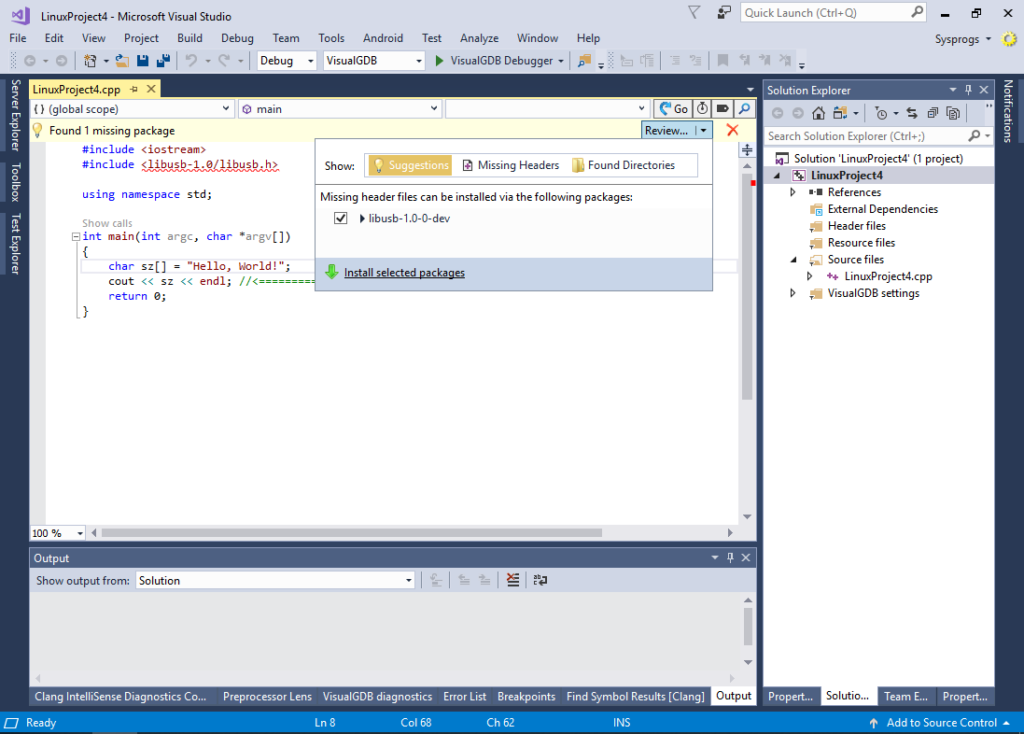The height and width of the screenshot is (734, 1024).
Task: Click the Home icon in Solution Explorer
Action: coord(818,113)
